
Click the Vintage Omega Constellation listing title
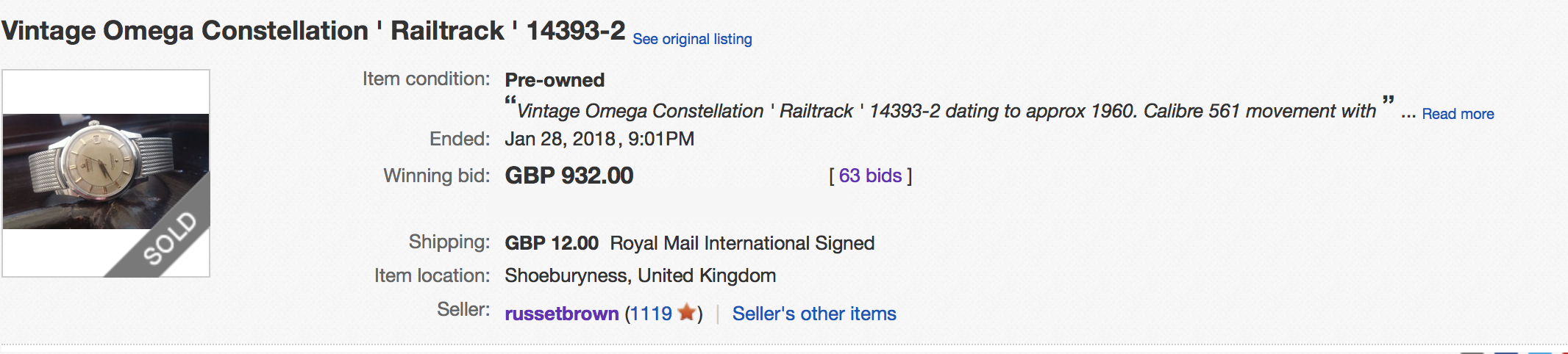[x=313, y=31]
